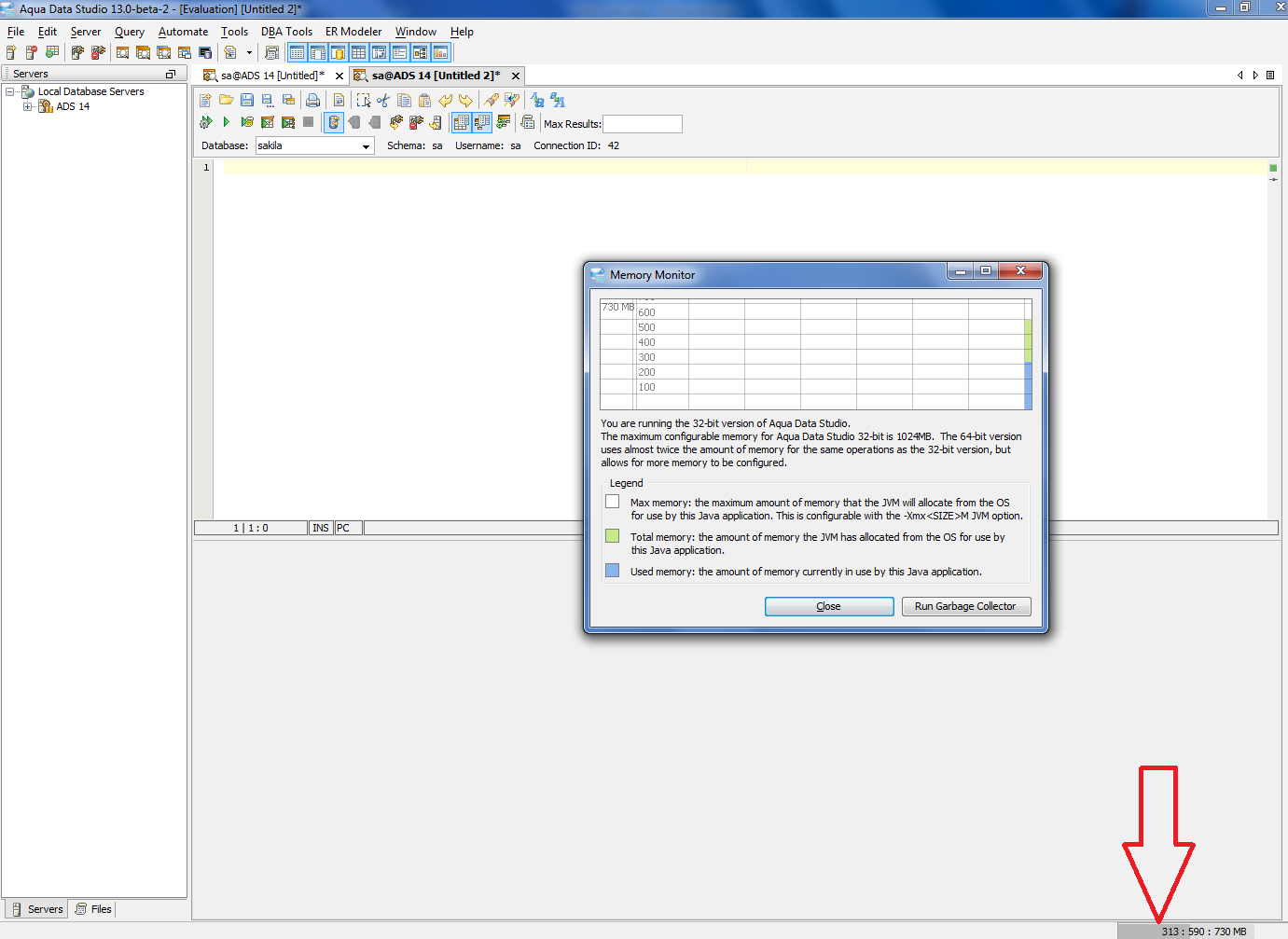Click the blue Used memory legend swatch
This screenshot has height=939, width=1288.
tap(612, 571)
